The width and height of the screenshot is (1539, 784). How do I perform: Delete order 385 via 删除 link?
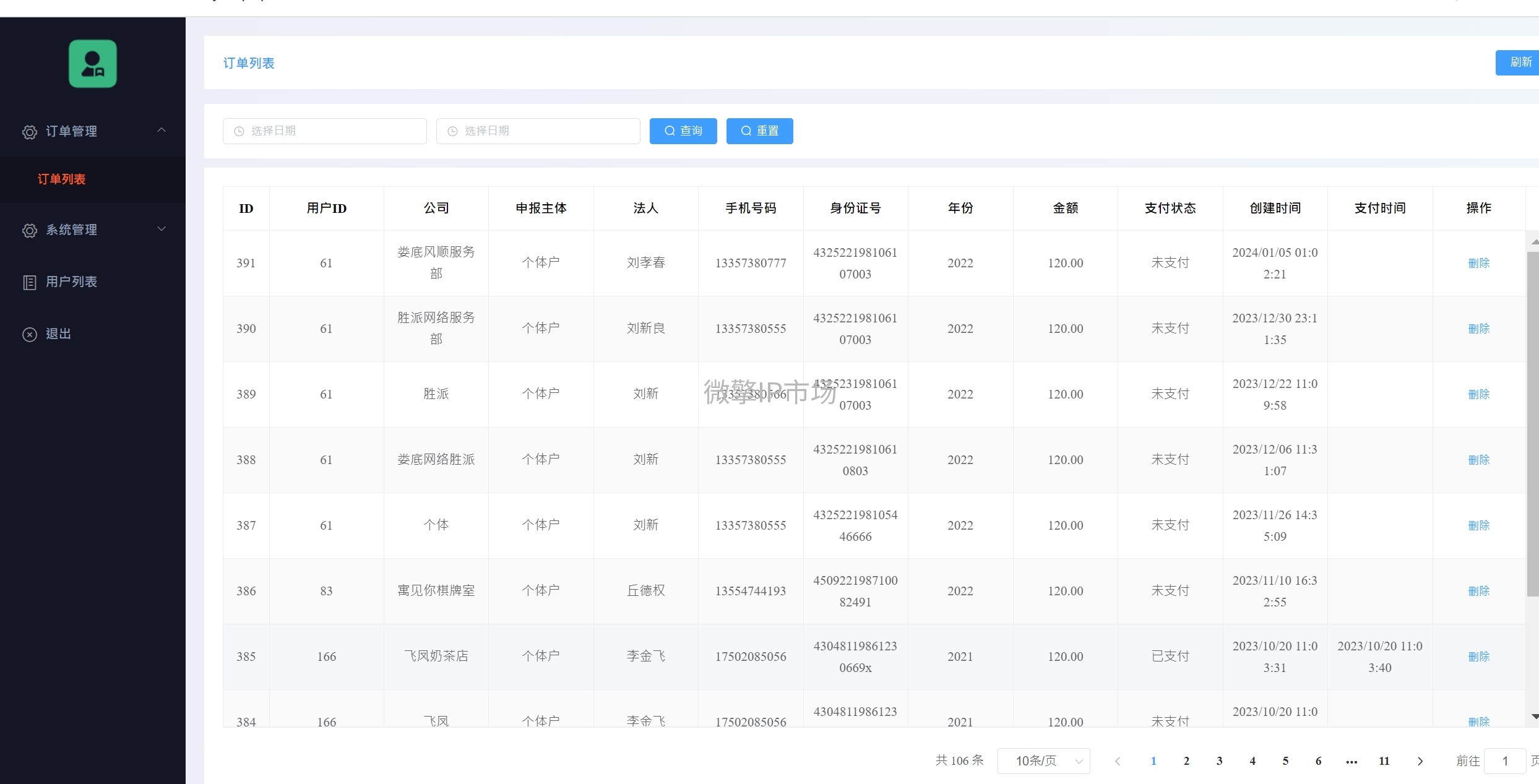(1479, 657)
